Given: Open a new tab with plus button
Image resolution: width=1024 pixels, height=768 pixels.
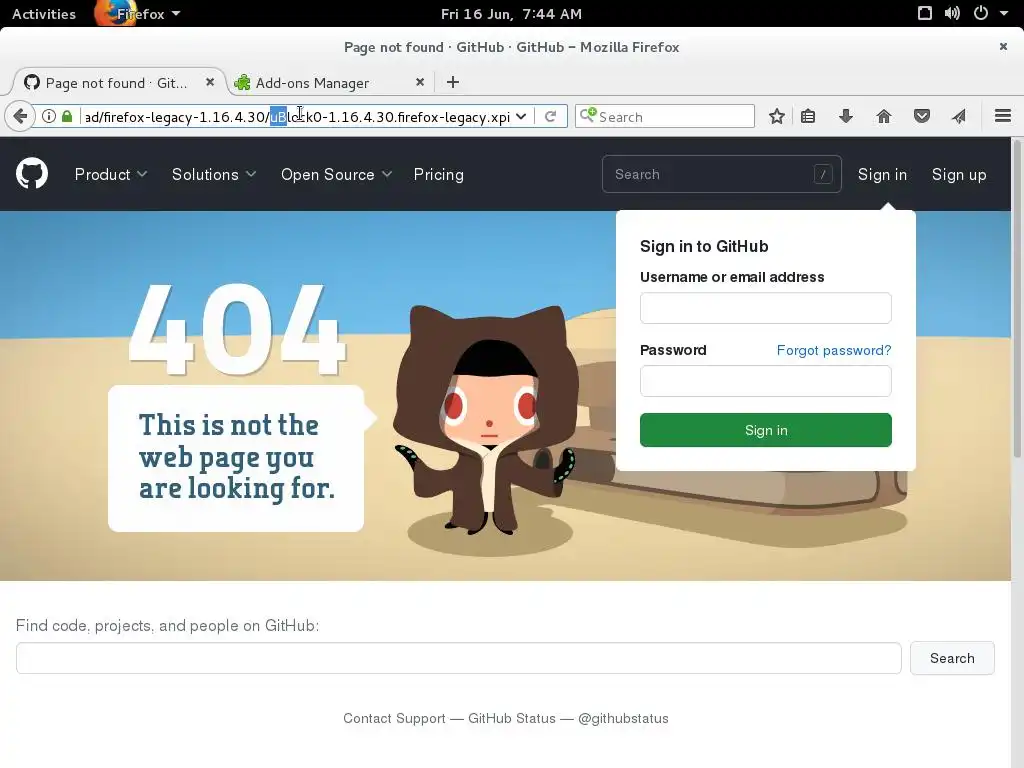Looking at the screenshot, I should coord(453,82).
